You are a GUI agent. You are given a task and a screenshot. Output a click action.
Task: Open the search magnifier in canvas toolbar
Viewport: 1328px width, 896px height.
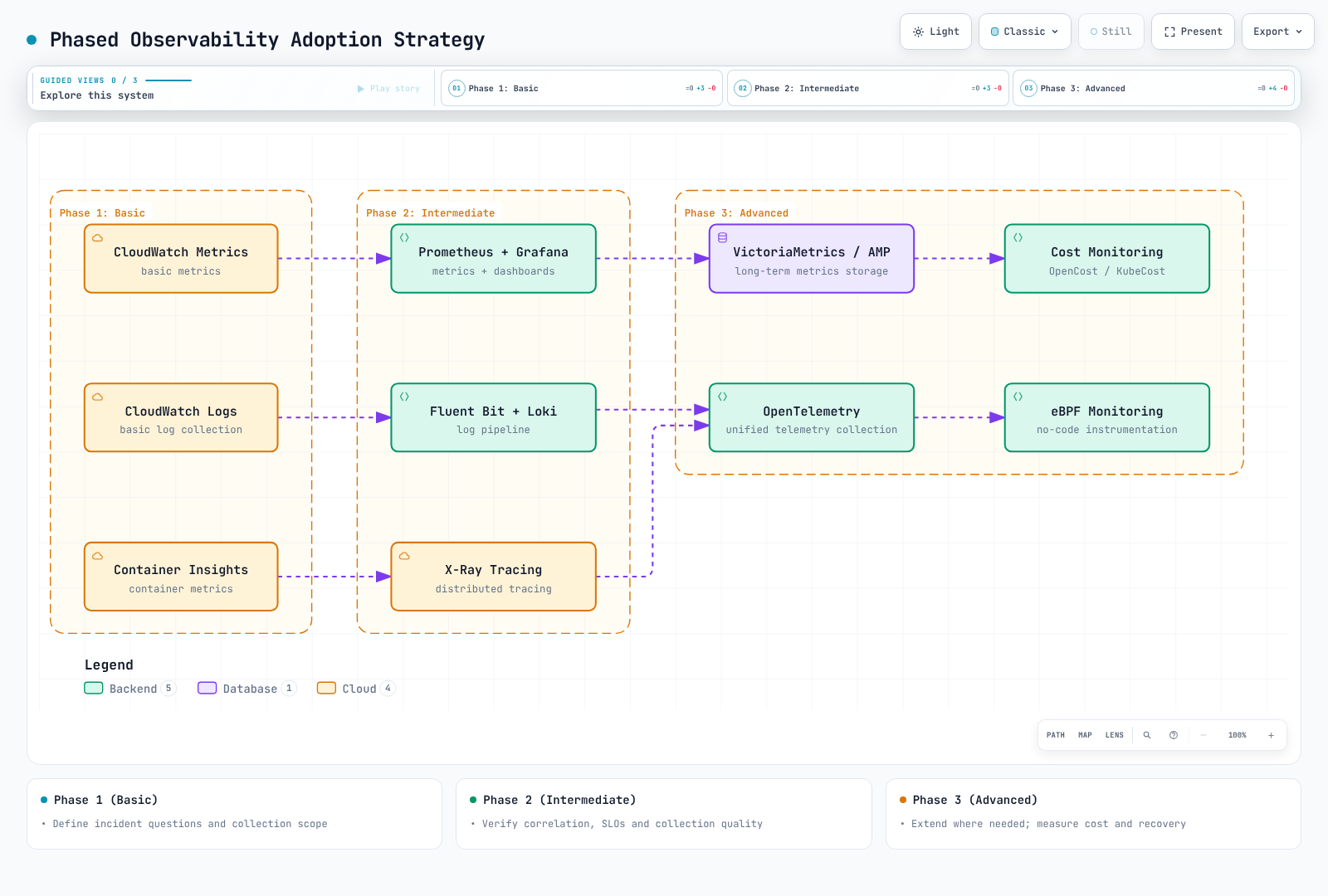click(1147, 735)
